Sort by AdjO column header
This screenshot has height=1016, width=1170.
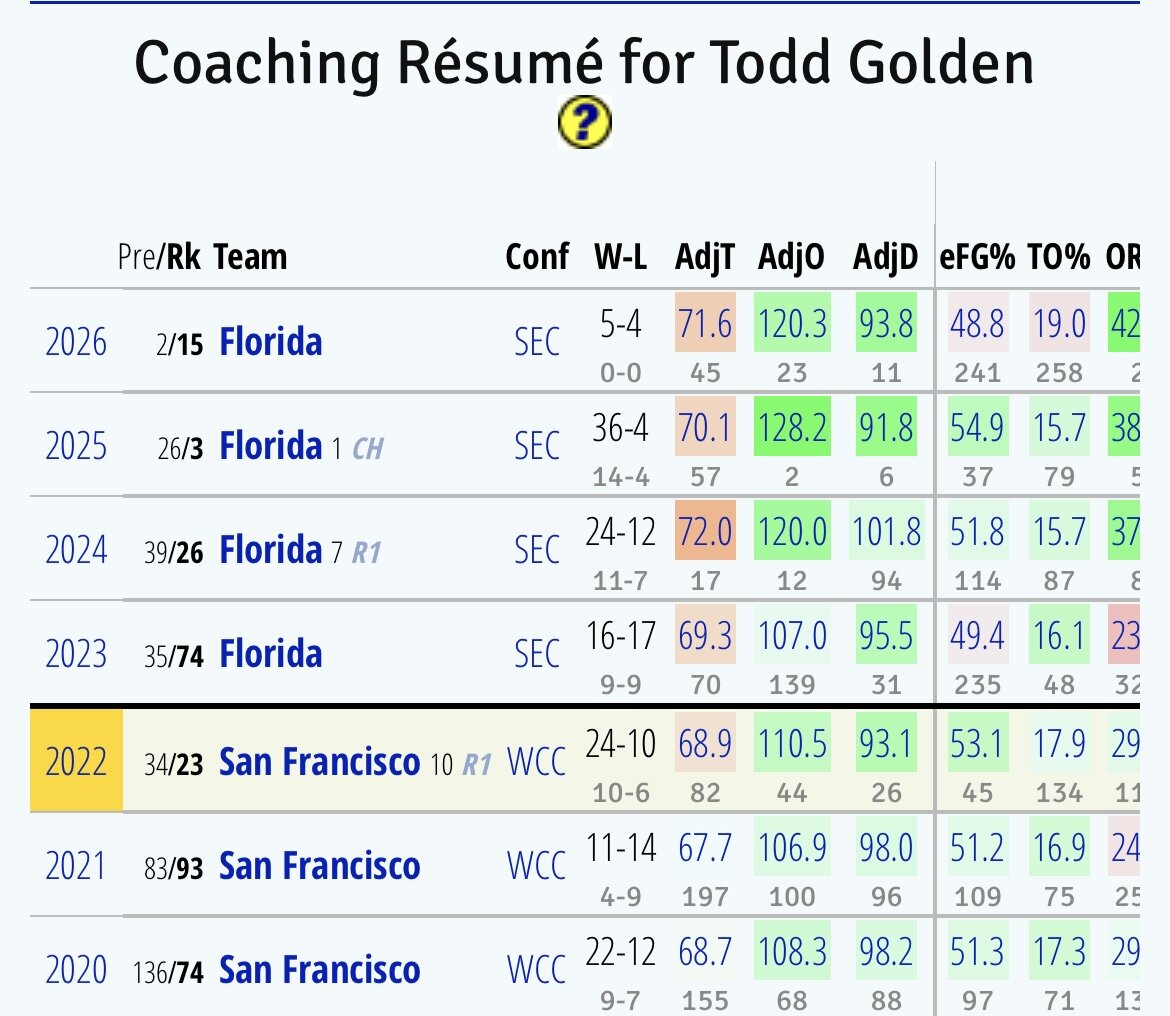tap(791, 257)
